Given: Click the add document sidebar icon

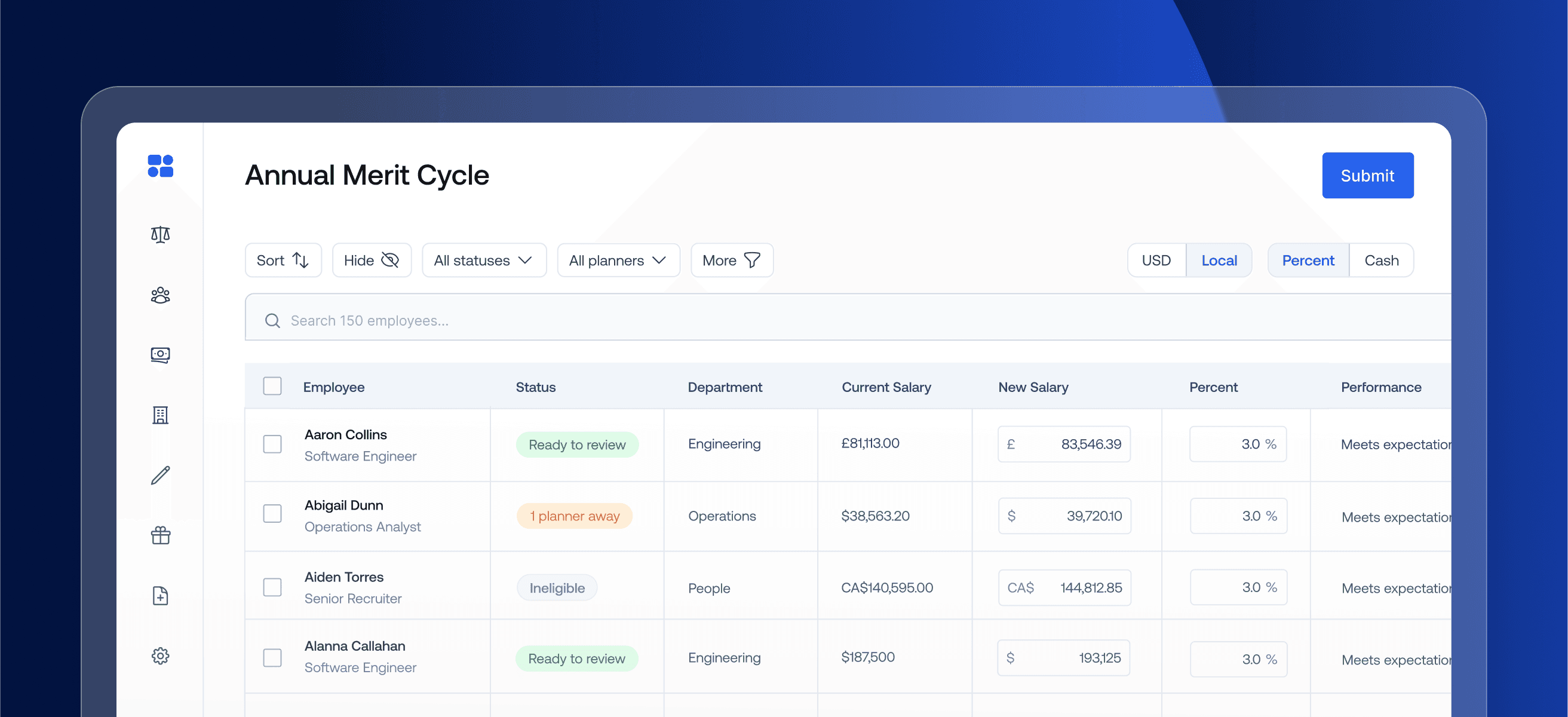Looking at the screenshot, I should (x=160, y=595).
